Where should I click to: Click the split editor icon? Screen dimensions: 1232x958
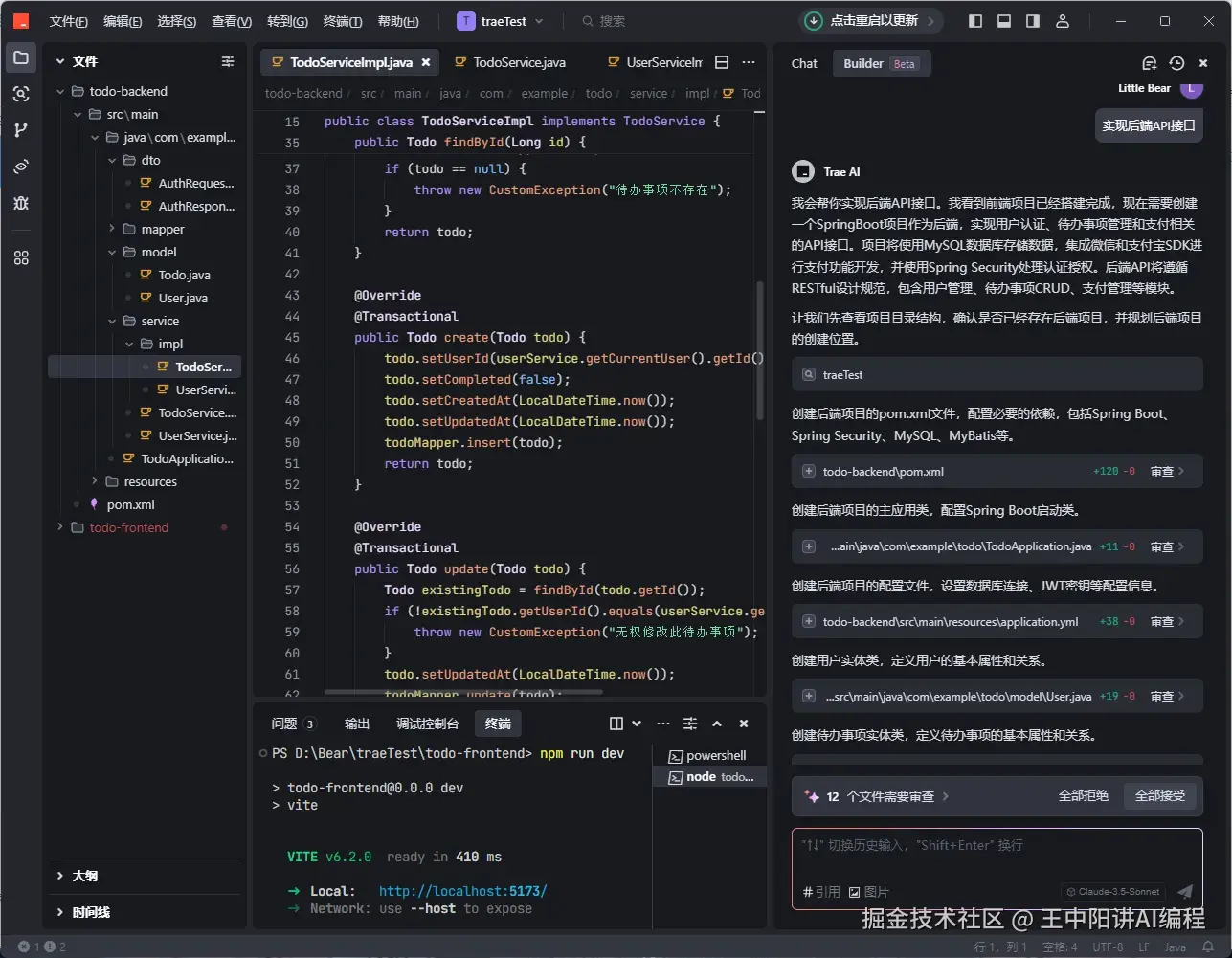[x=722, y=62]
